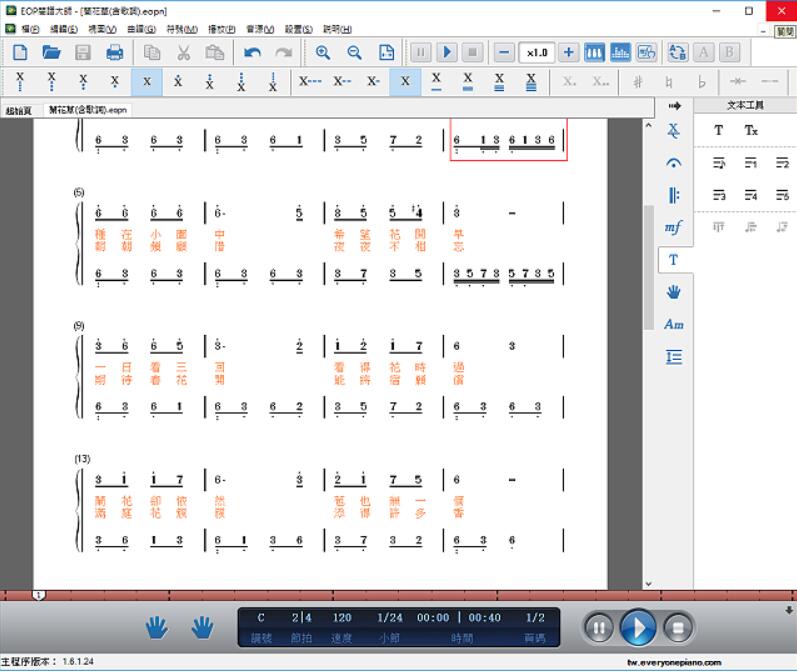Switch to the start page tab
Screen dimensions: 797x672
[19, 110]
